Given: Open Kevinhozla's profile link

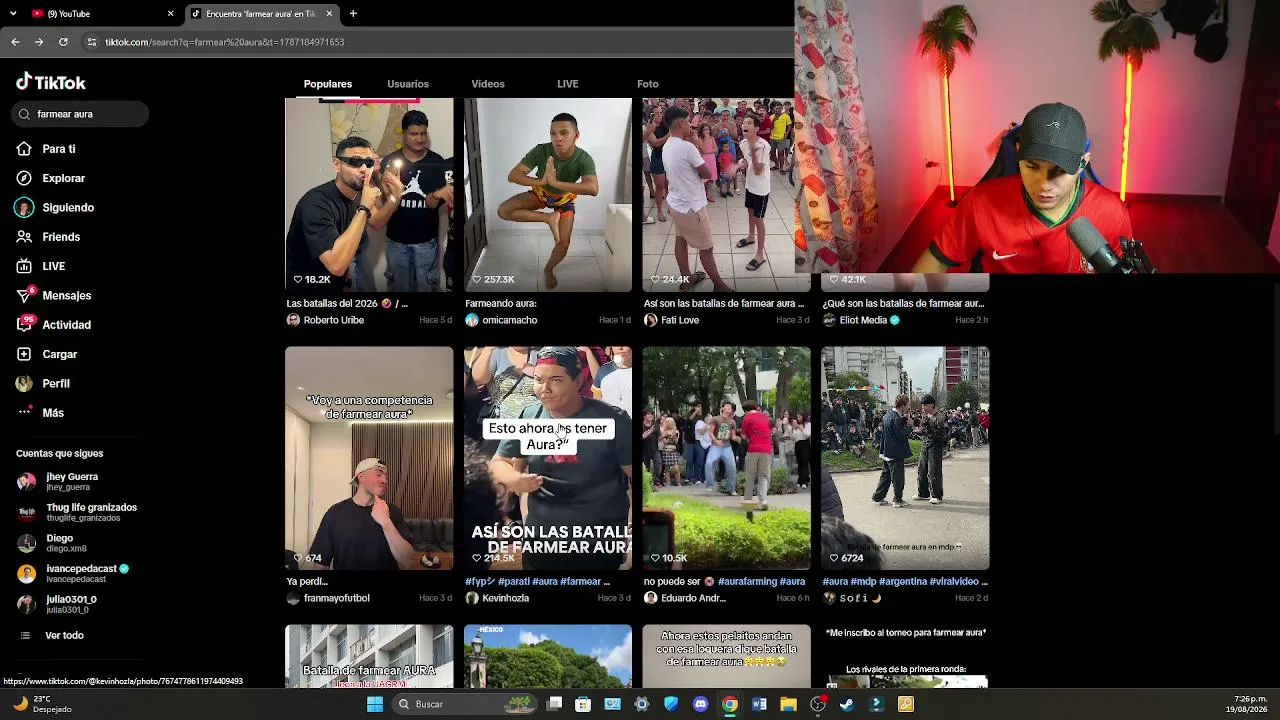Looking at the screenshot, I should click(x=506, y=598).
